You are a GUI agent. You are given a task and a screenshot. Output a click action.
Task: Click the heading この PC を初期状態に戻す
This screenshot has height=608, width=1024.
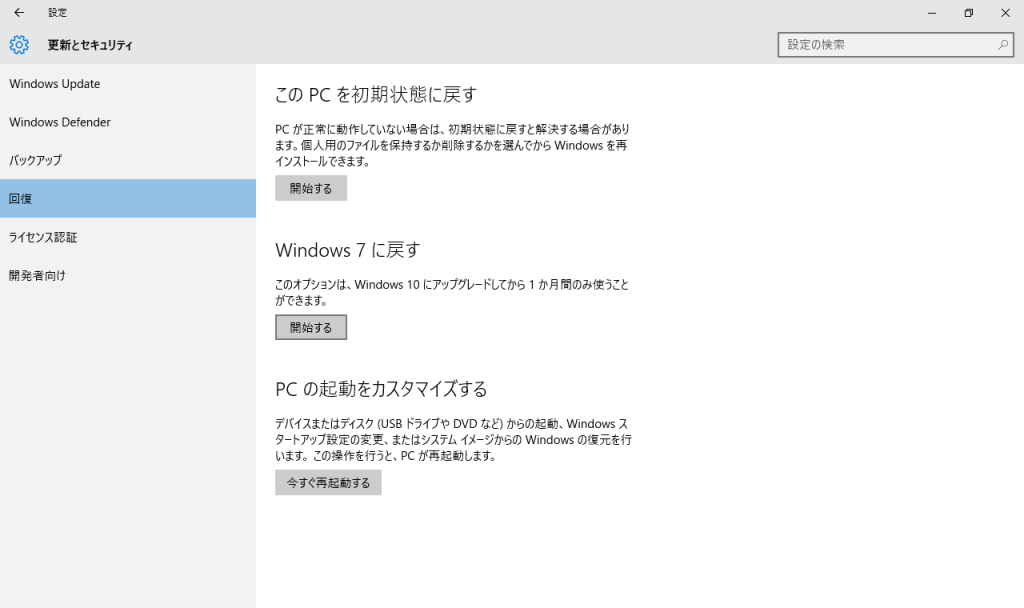coord(376,95)
